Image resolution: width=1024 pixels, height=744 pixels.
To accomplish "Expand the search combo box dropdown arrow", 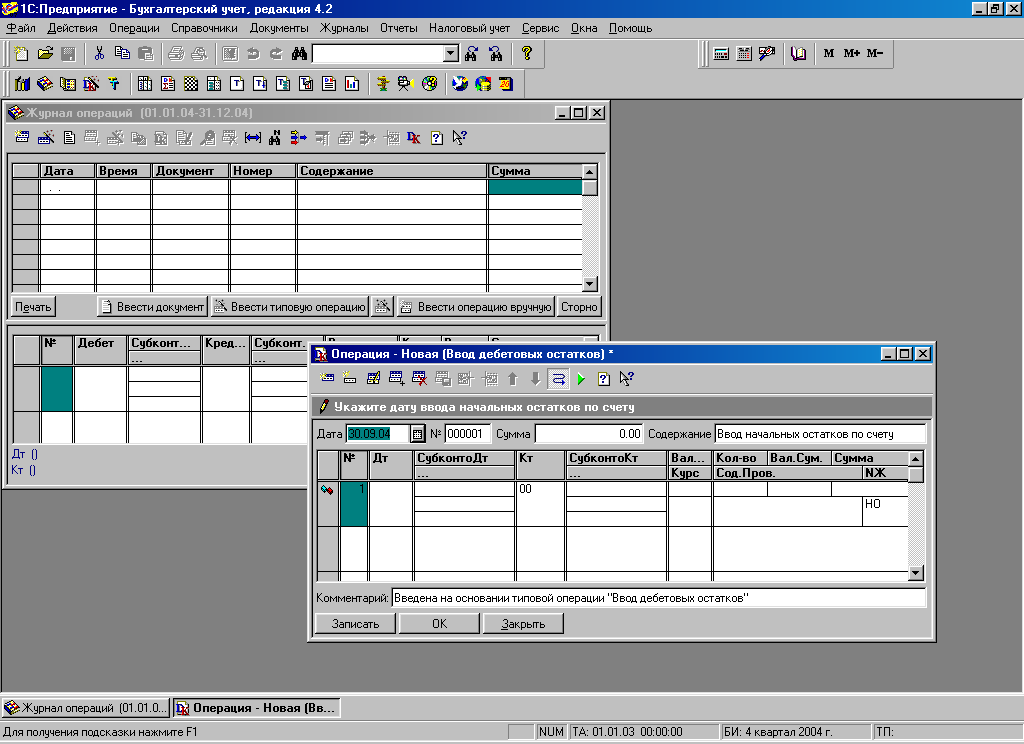I will [x=451, y=54].
